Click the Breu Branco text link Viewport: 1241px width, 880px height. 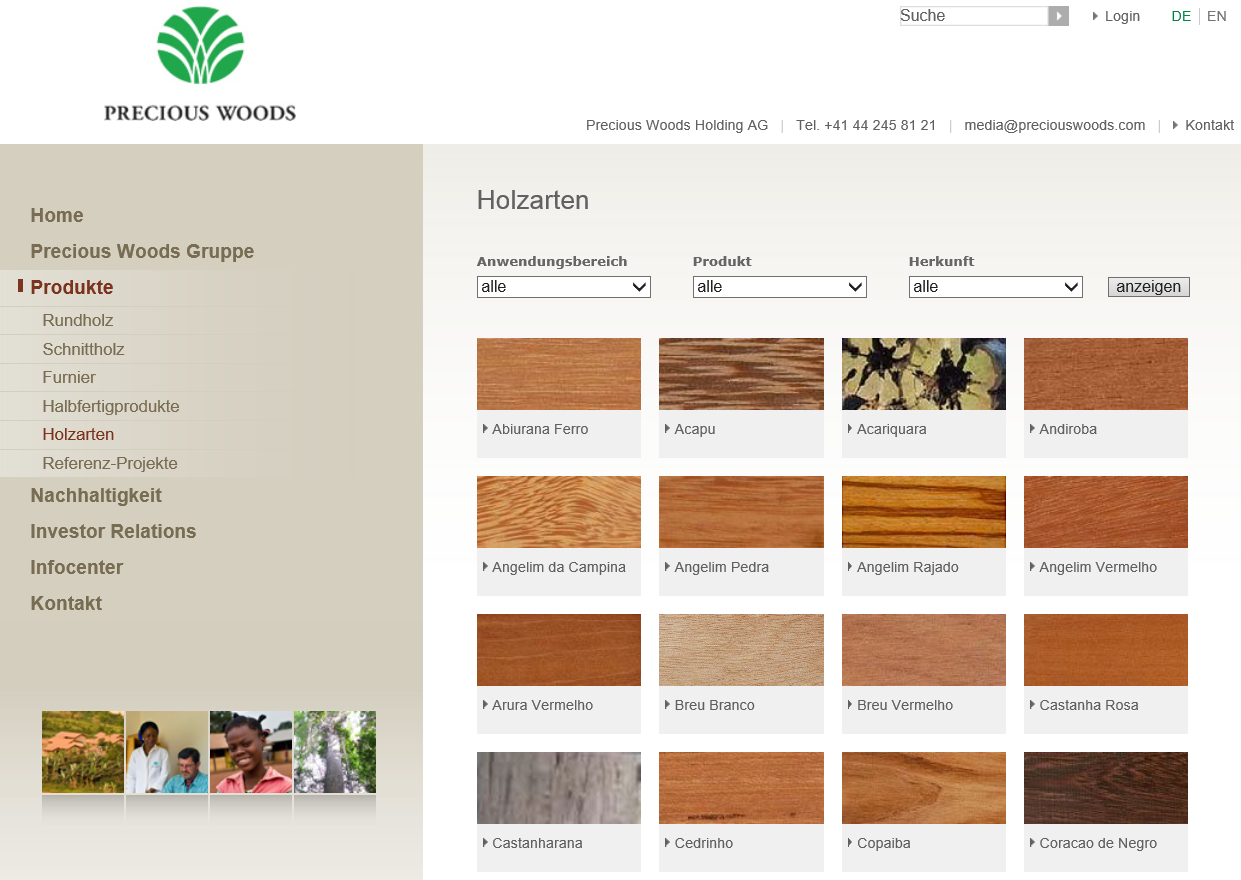[715, 705]
